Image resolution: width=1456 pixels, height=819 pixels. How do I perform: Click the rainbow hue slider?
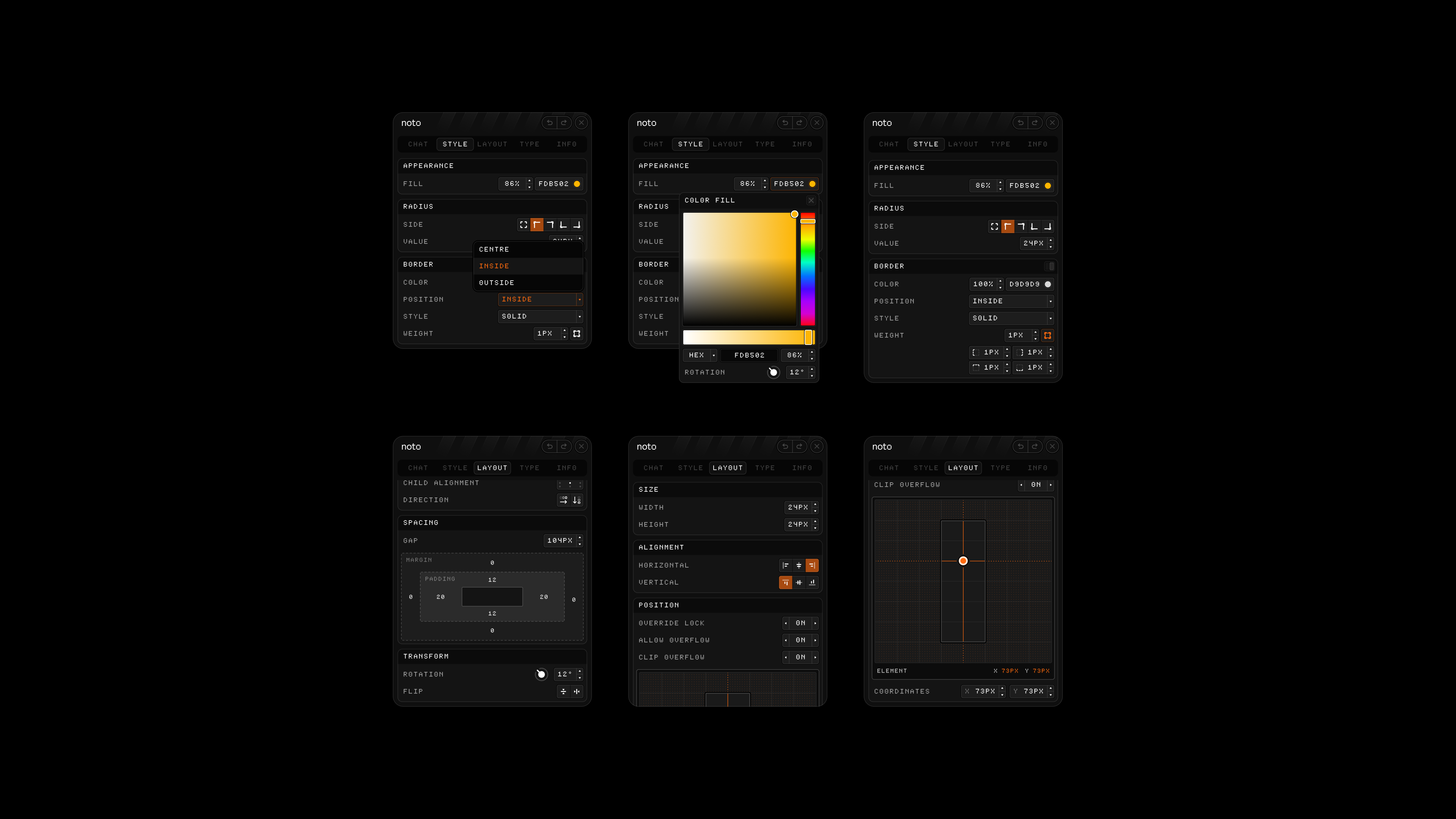(x=808, y=269)
